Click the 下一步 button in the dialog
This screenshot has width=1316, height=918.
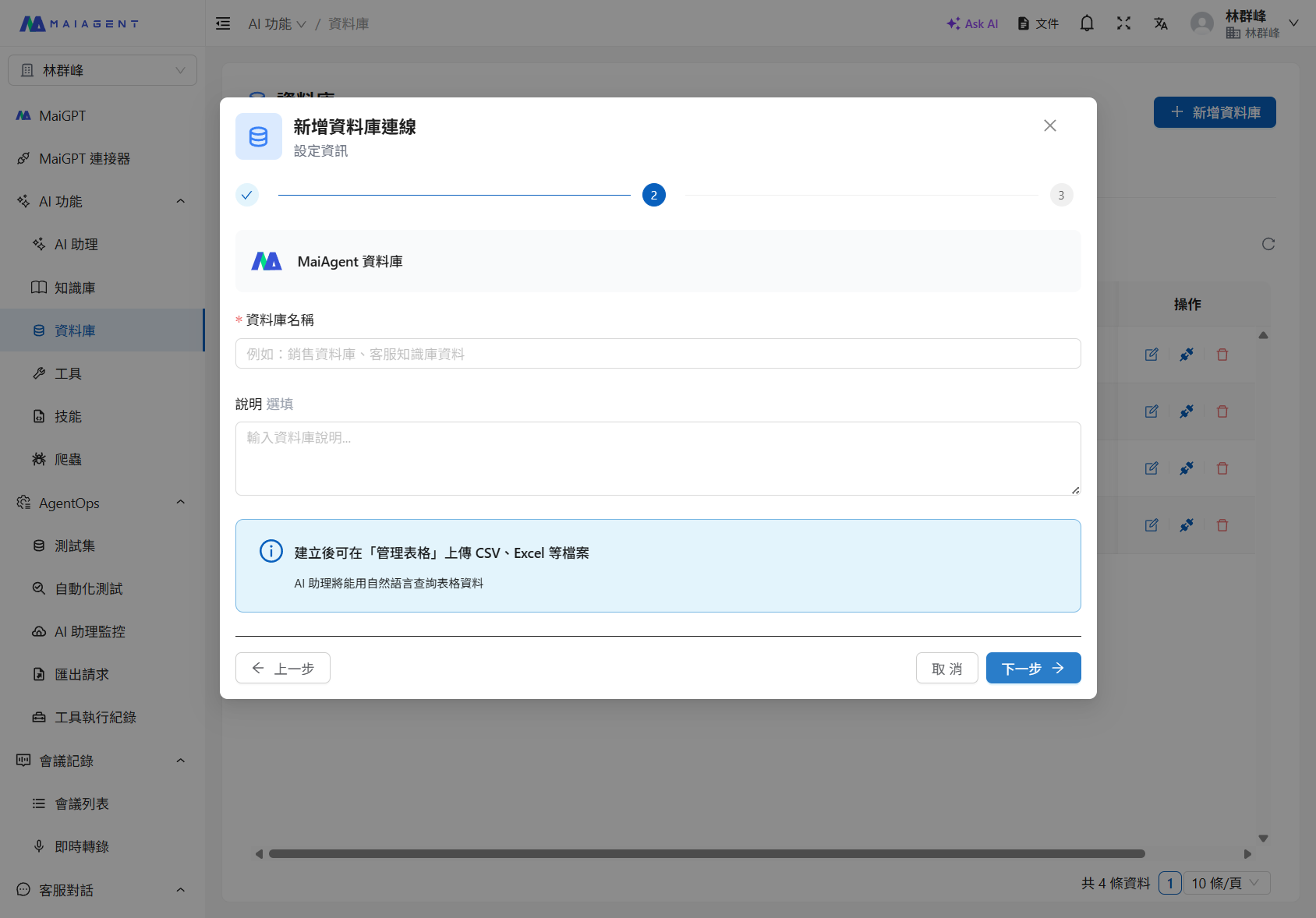pos(1033,668)
